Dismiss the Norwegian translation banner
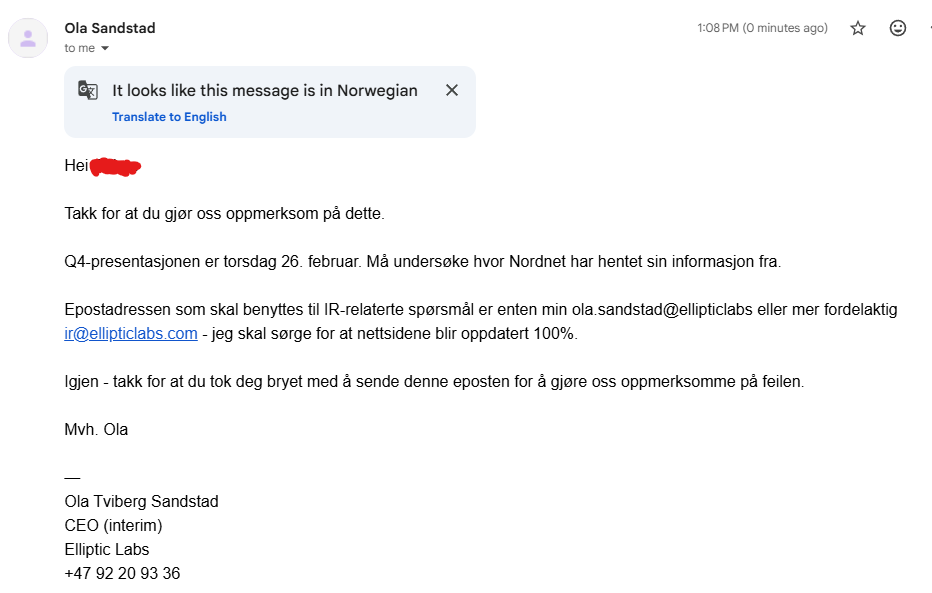 (452, 90)
